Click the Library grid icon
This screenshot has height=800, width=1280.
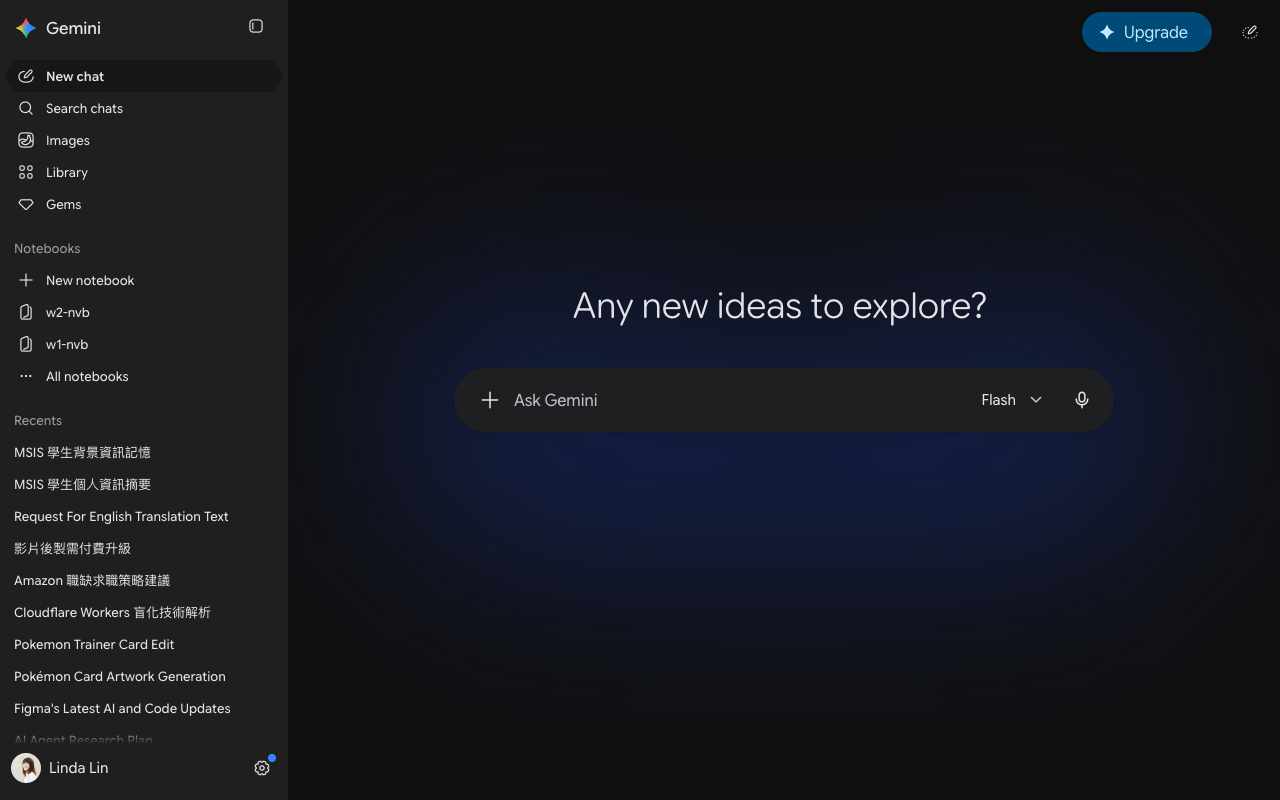(26, 172)
